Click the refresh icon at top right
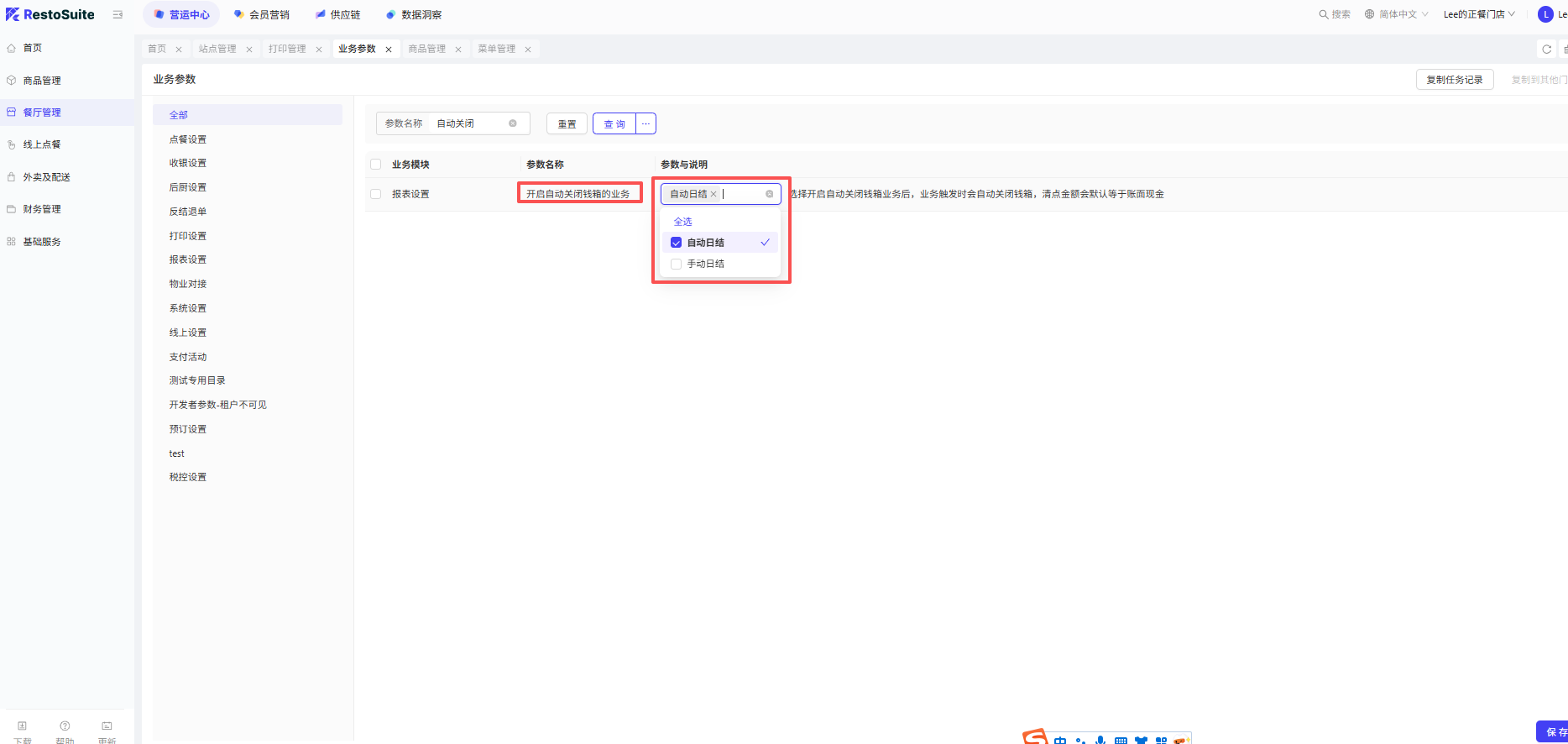Image resolution: width=1568 pixels, height=744 pixels. click(x=1546, y=50)
